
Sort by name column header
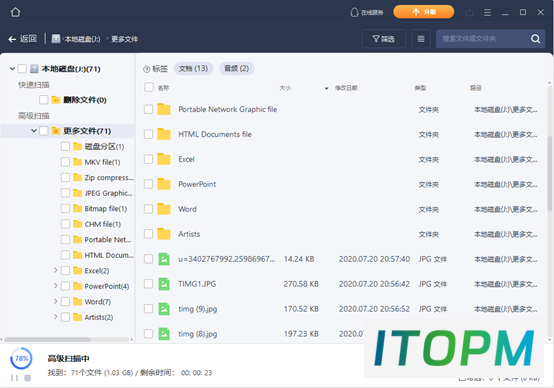pyautogui.click(x=163, y=88)
